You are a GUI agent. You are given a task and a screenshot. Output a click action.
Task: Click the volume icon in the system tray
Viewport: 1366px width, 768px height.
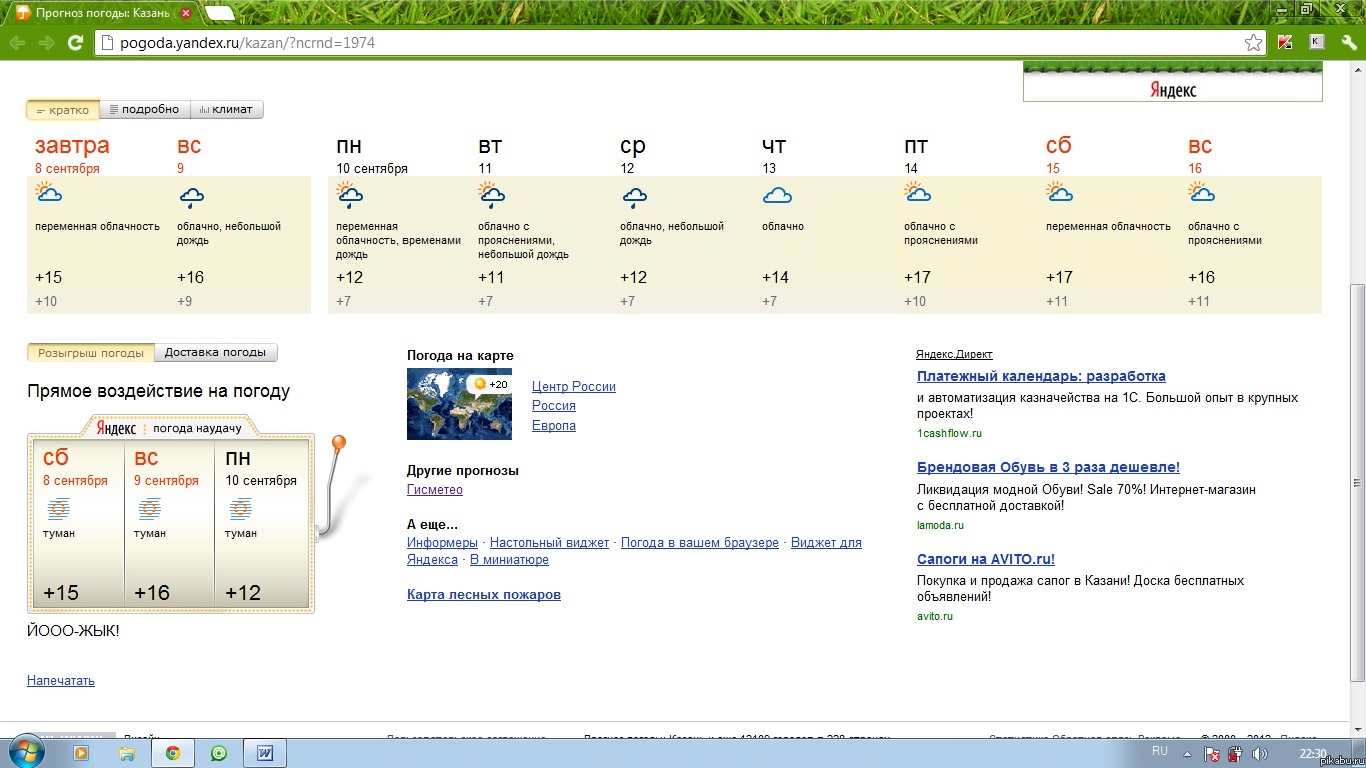[x=1260, y=754]
